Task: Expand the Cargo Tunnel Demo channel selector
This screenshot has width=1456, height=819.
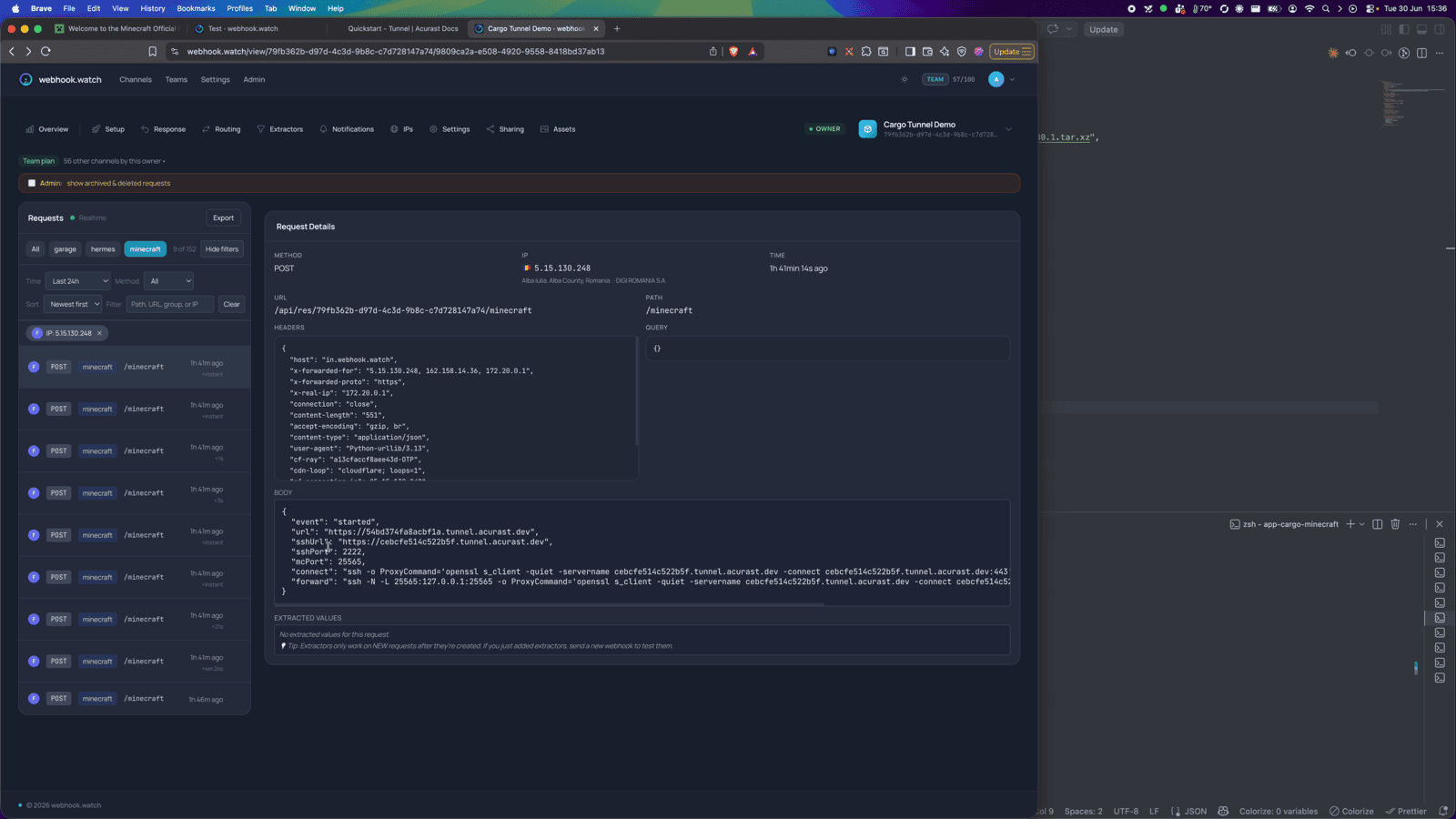Action: pos(1008,129)
